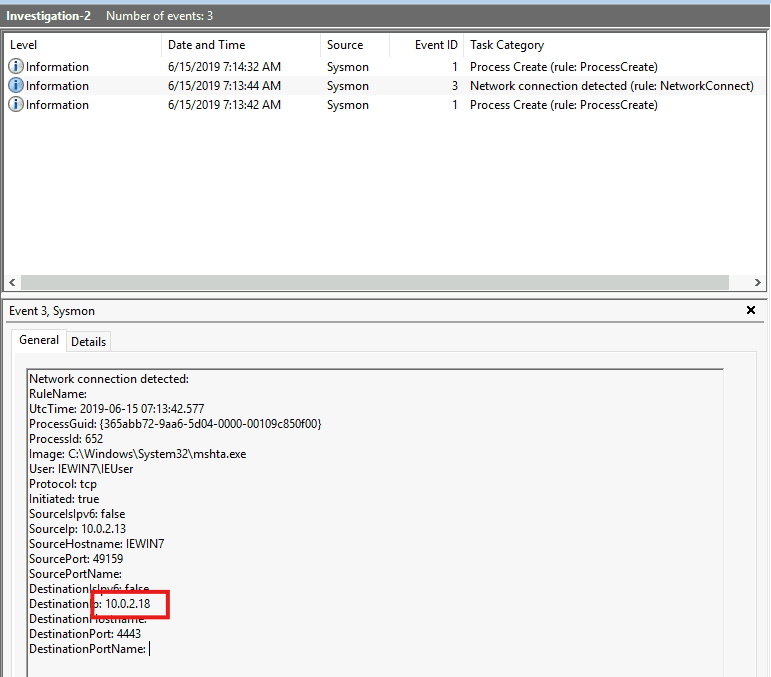Click the DestinationPort: 4443 line
The height and width of the screenshot is (677, 771).
tap(85, 634)
